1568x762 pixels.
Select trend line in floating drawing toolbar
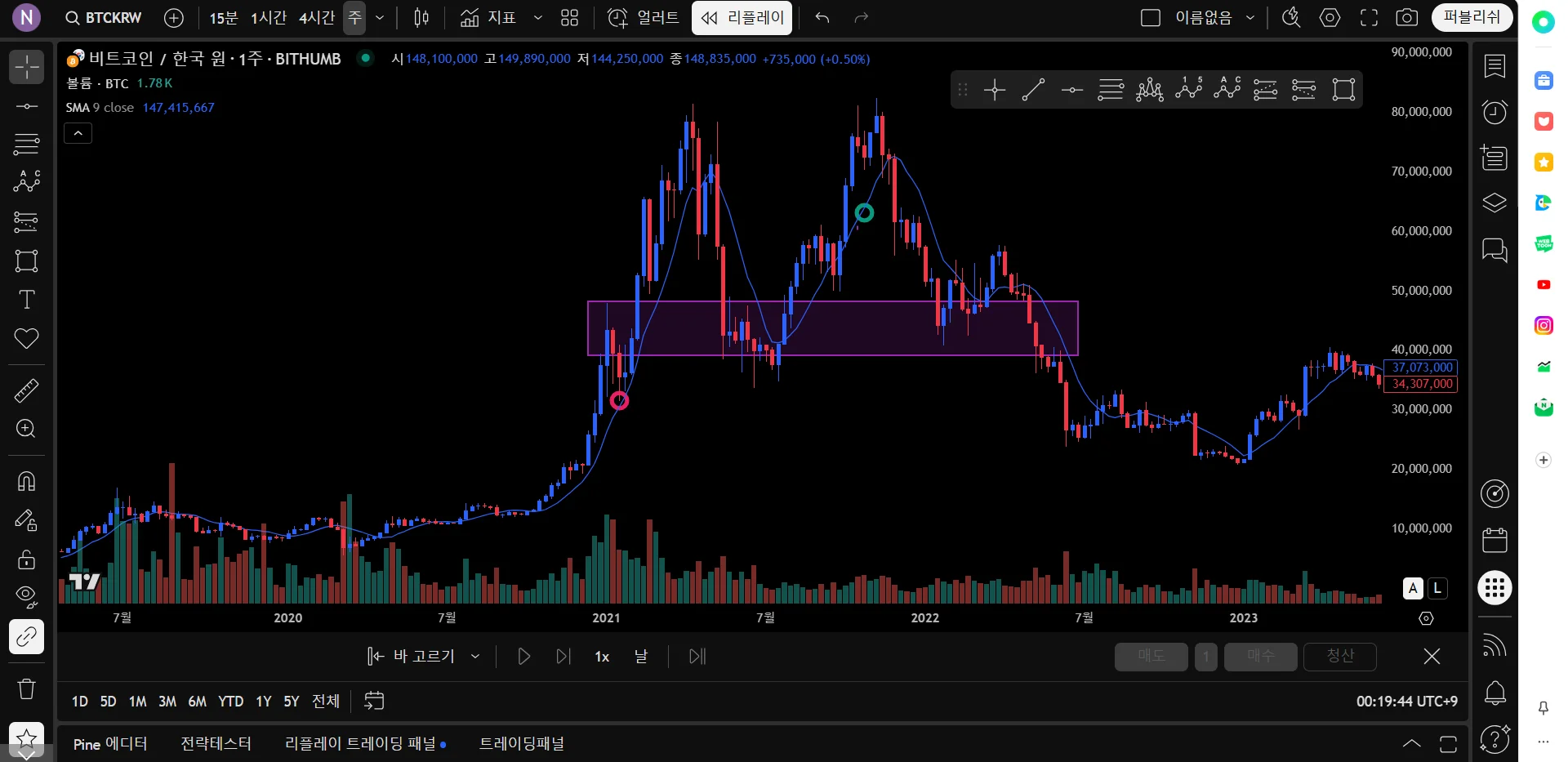(1033, 90)
